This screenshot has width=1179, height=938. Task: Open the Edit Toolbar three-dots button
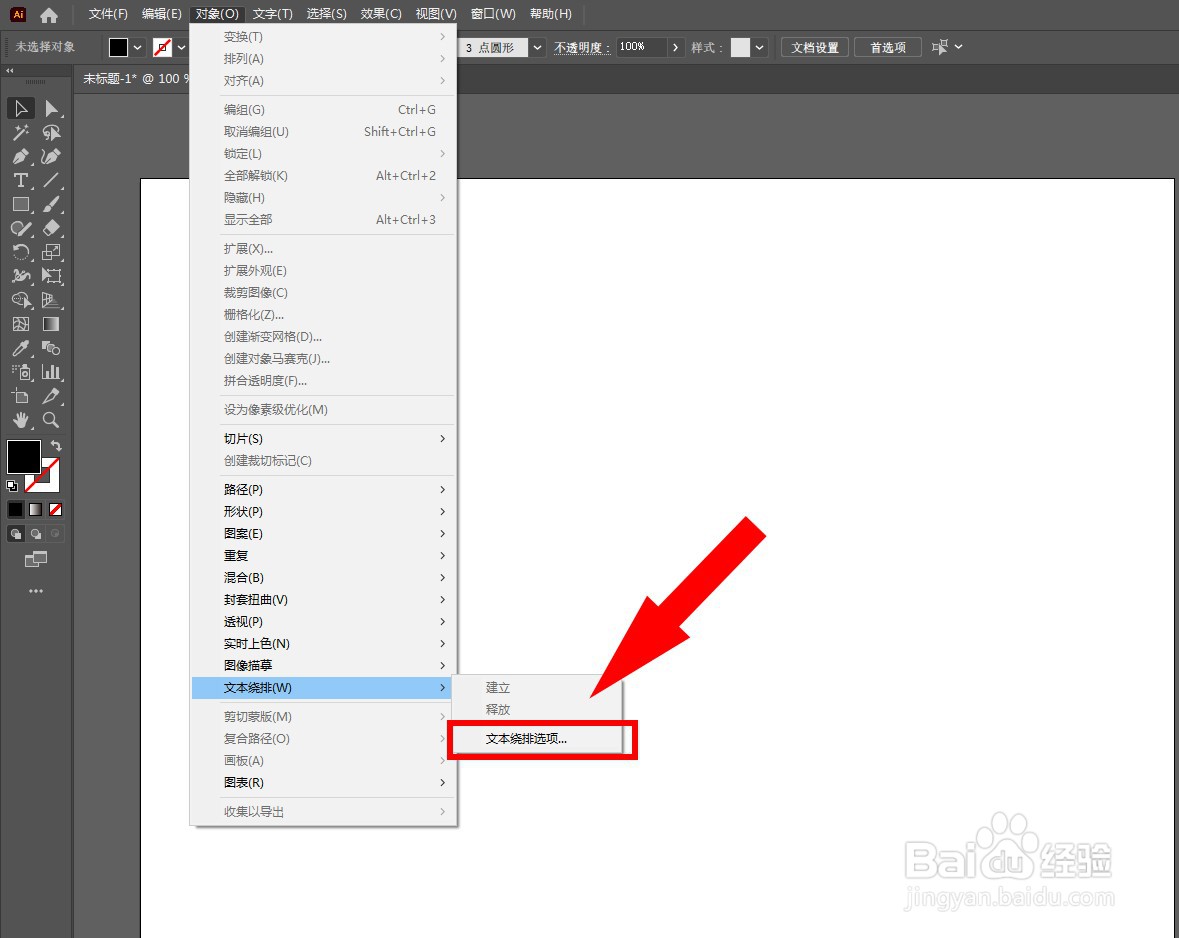click(x=35, y=591)
